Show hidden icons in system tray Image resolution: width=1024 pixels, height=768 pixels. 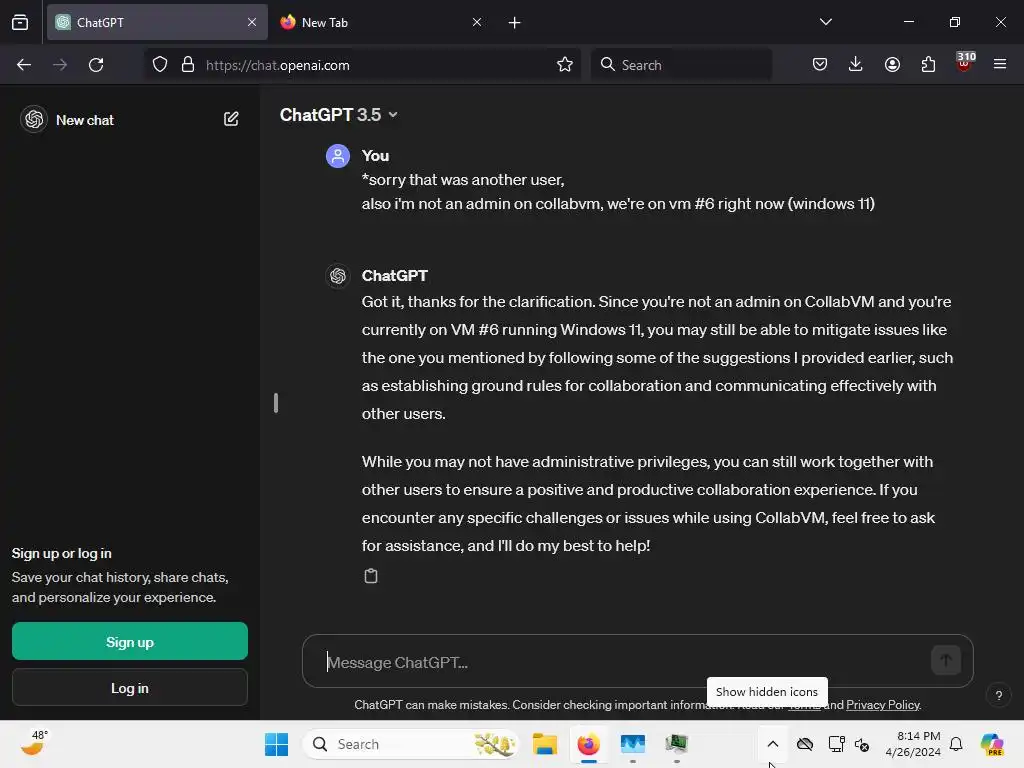773,744
